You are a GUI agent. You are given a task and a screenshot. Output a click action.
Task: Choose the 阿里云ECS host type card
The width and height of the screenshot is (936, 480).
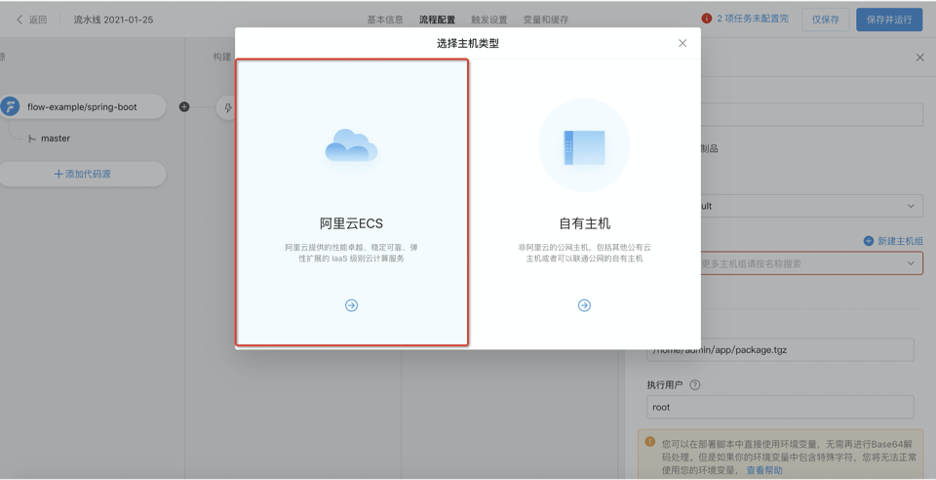tap(352, 202)
